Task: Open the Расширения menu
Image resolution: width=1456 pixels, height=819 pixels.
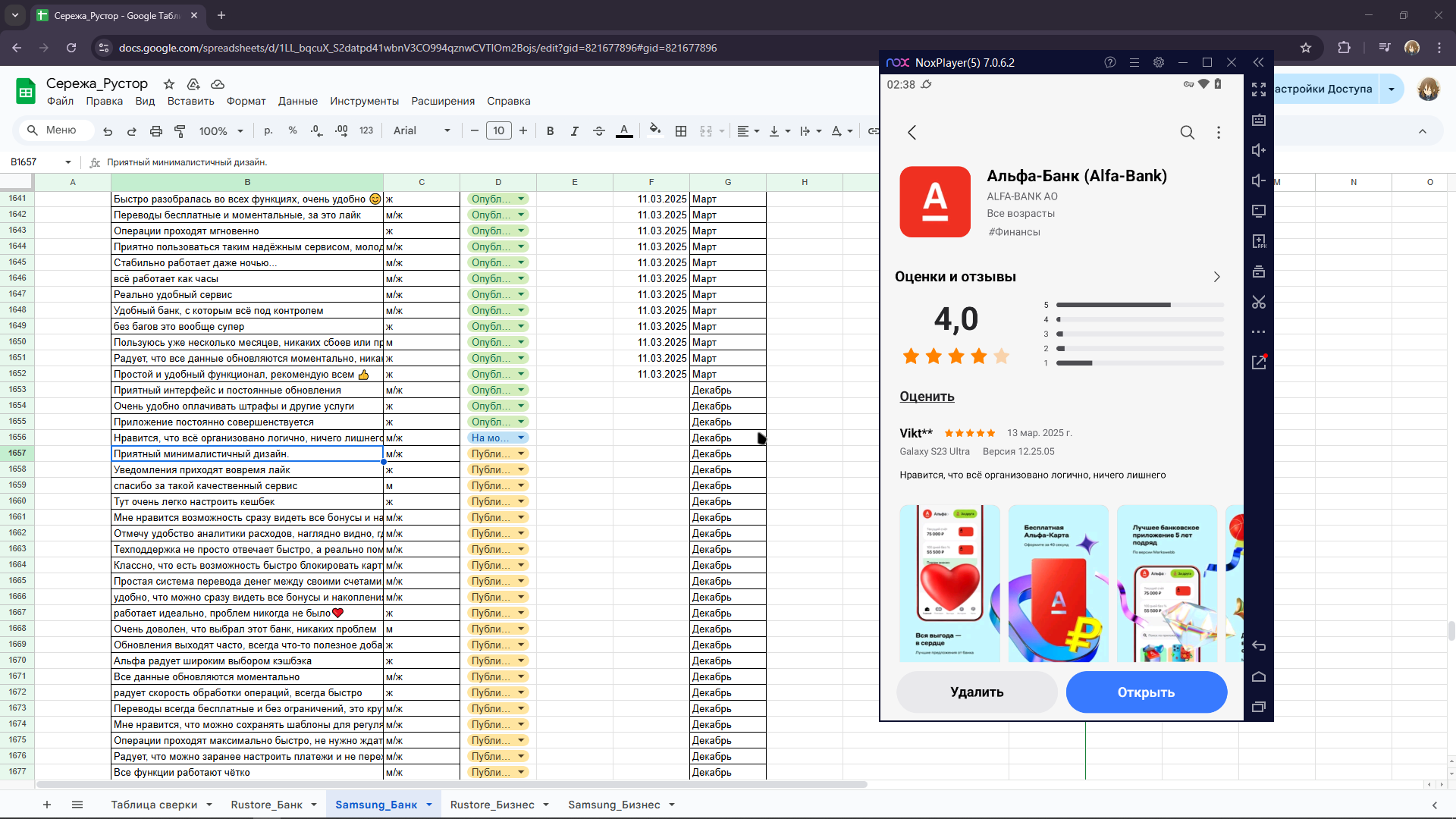Action: 443,101
